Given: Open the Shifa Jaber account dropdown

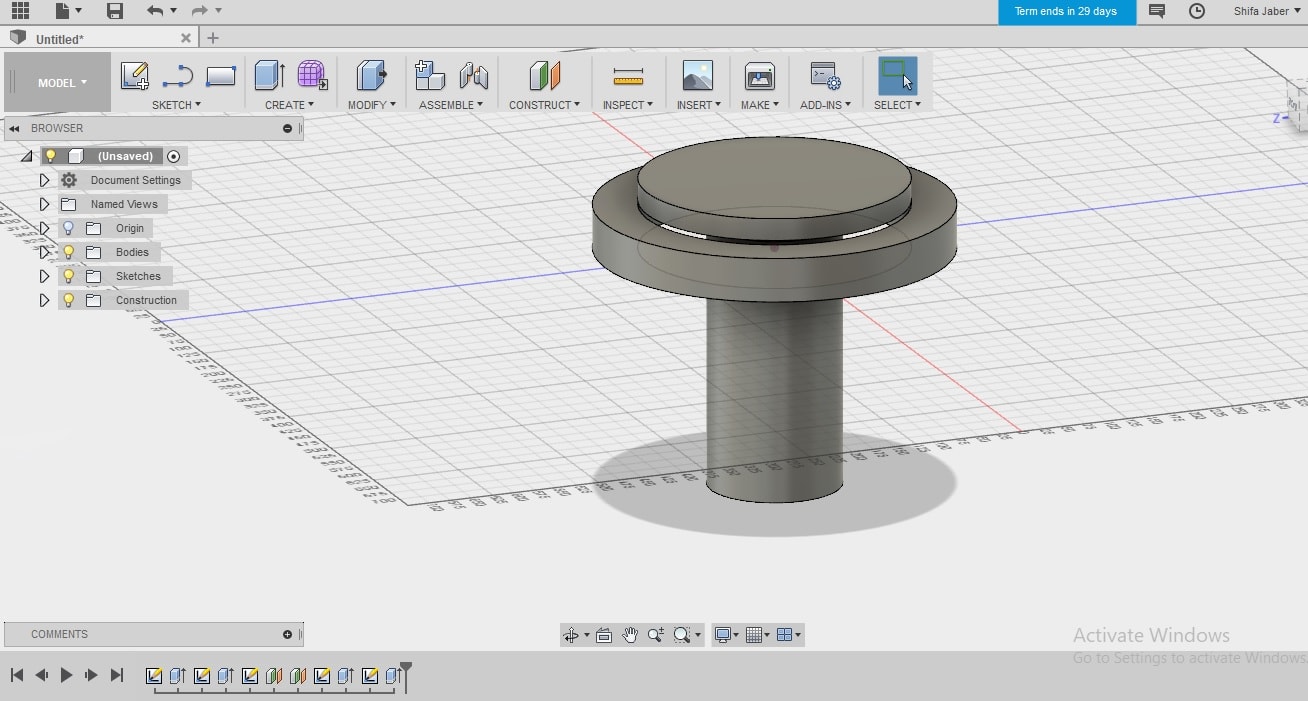Looking at the screenshot, I should pos(1268,11).
